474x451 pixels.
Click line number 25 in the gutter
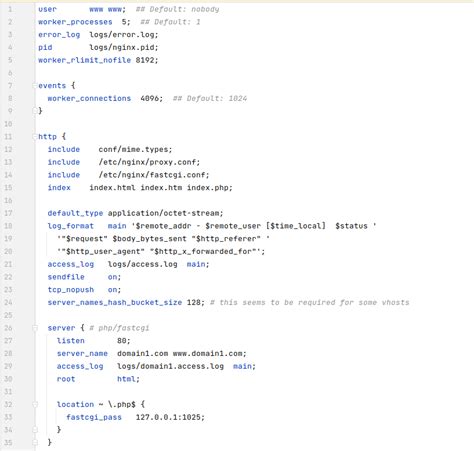(8, 315)
